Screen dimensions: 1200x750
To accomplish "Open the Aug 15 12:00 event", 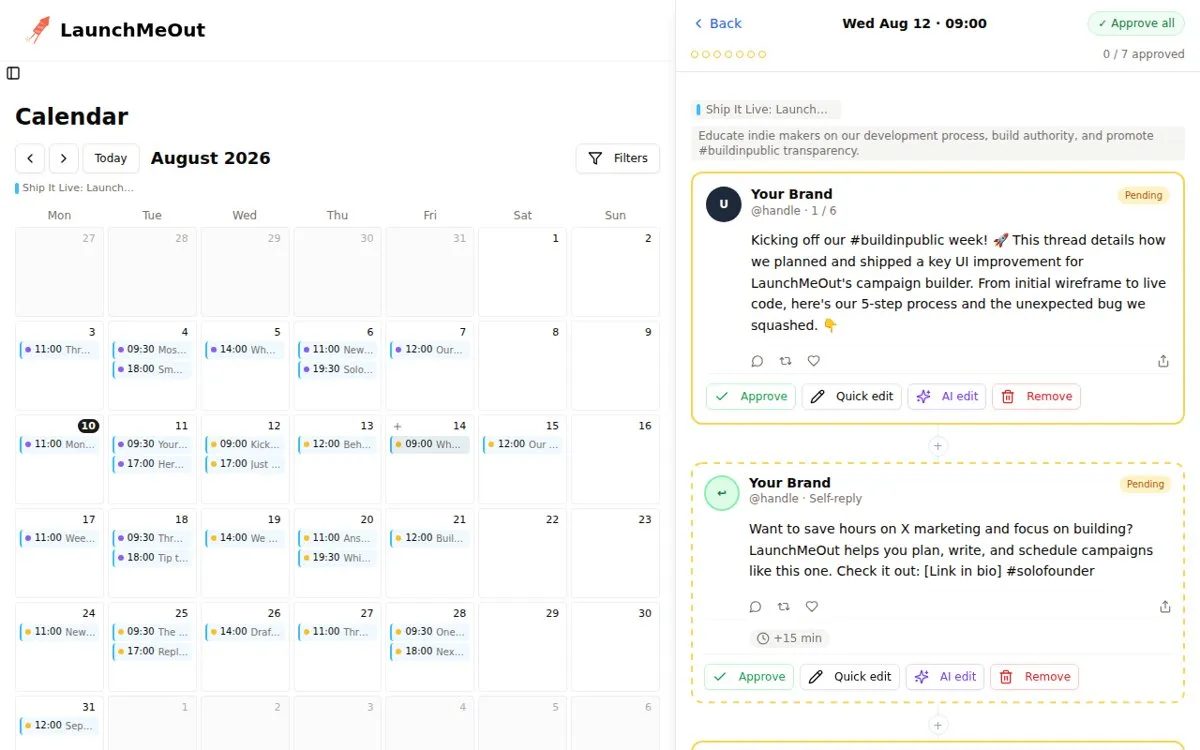I will [x=522, y=444].
